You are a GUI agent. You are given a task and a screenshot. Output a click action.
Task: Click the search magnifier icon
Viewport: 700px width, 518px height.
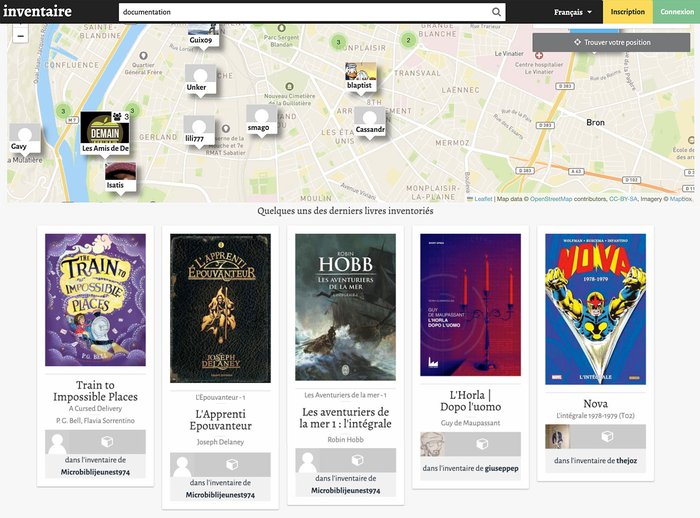[496, 12]
